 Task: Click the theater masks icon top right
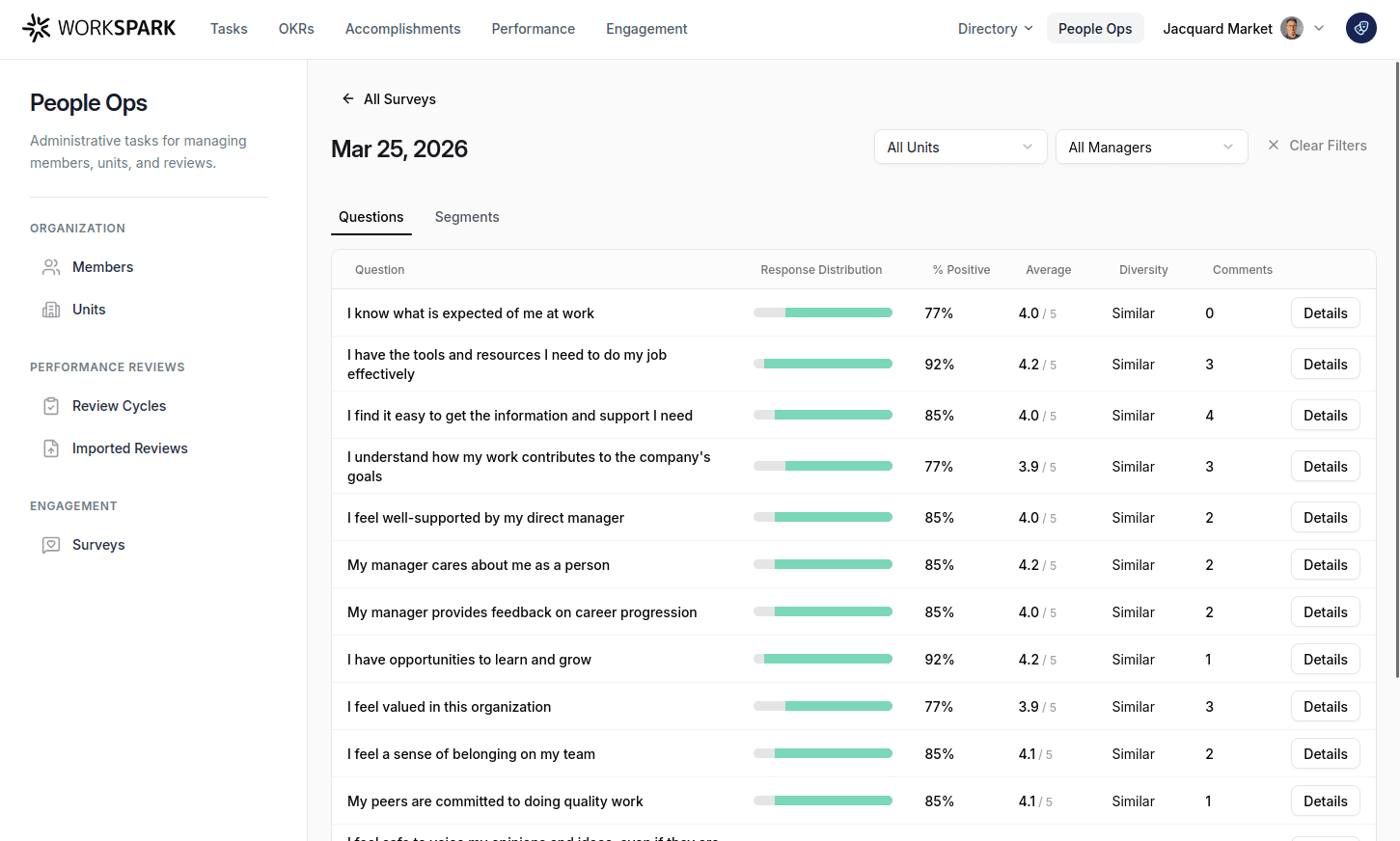(x=1361, y=28)
